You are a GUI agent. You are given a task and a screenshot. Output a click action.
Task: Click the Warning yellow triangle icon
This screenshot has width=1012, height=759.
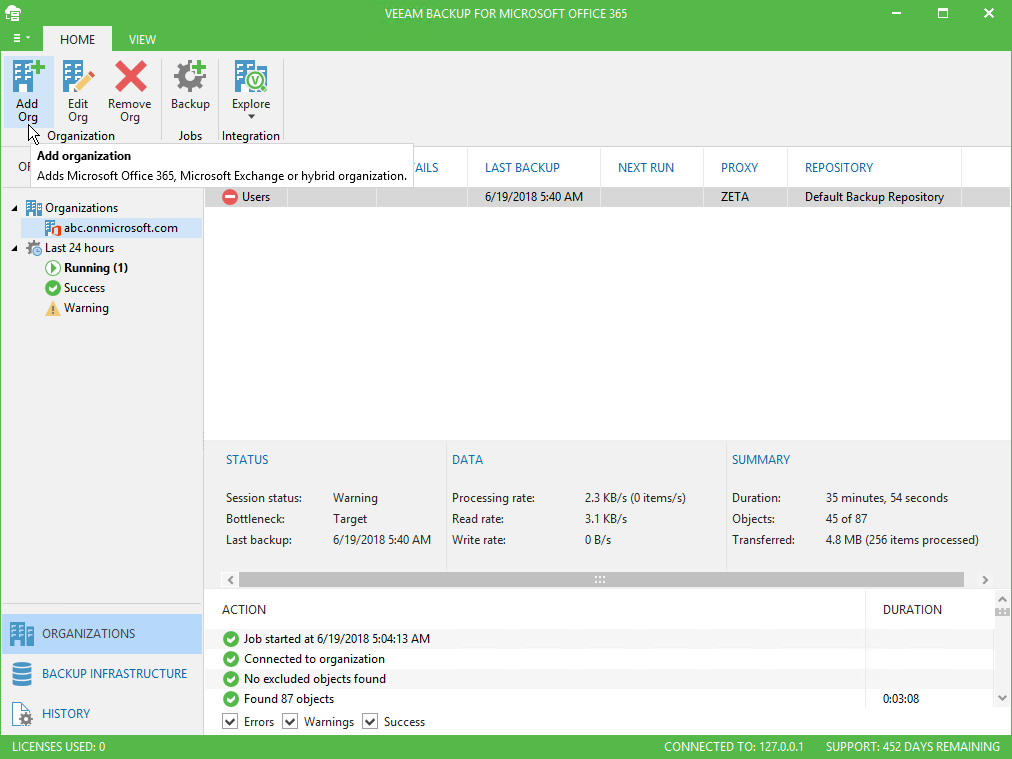53,309
